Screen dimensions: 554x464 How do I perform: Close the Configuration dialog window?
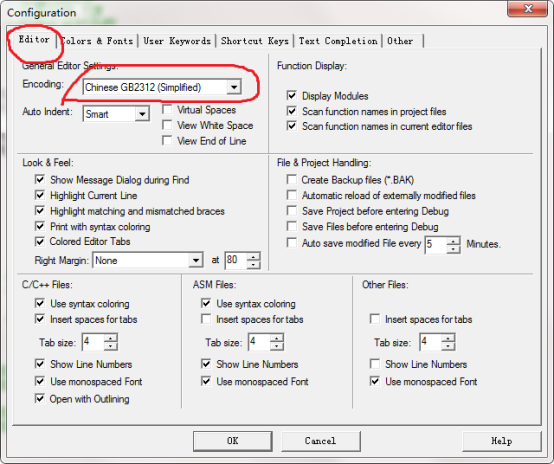pyautogui.click(x=528, y=8)
